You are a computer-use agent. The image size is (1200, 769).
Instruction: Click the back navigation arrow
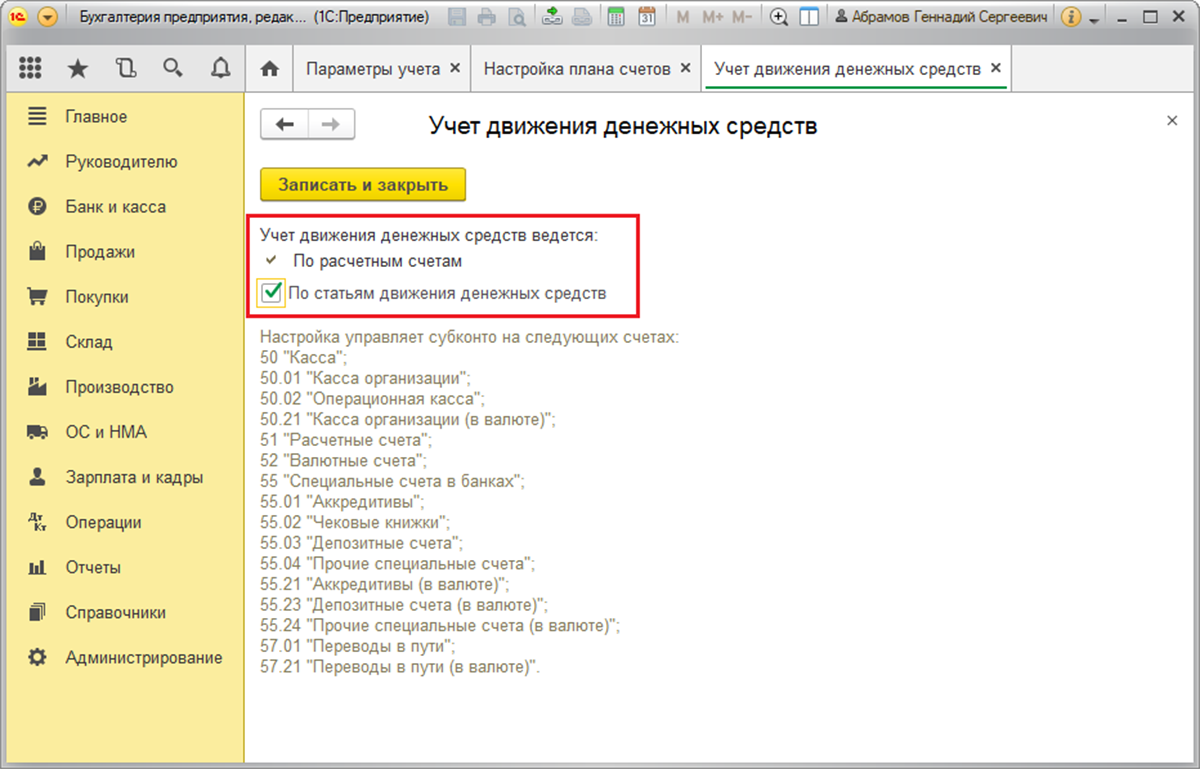[283, 124]
